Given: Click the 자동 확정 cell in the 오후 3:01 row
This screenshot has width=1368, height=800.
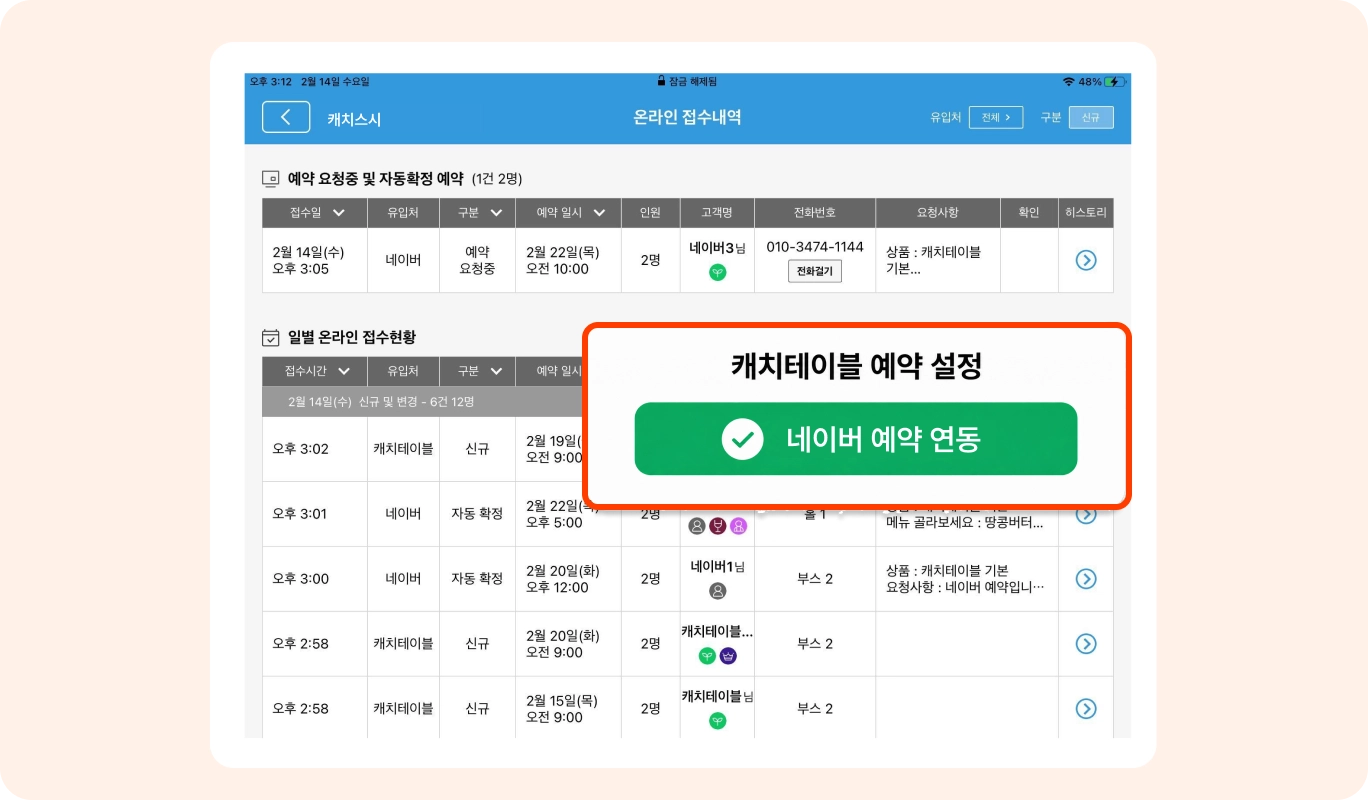Looking at the screenshot, I should [477, 514].
